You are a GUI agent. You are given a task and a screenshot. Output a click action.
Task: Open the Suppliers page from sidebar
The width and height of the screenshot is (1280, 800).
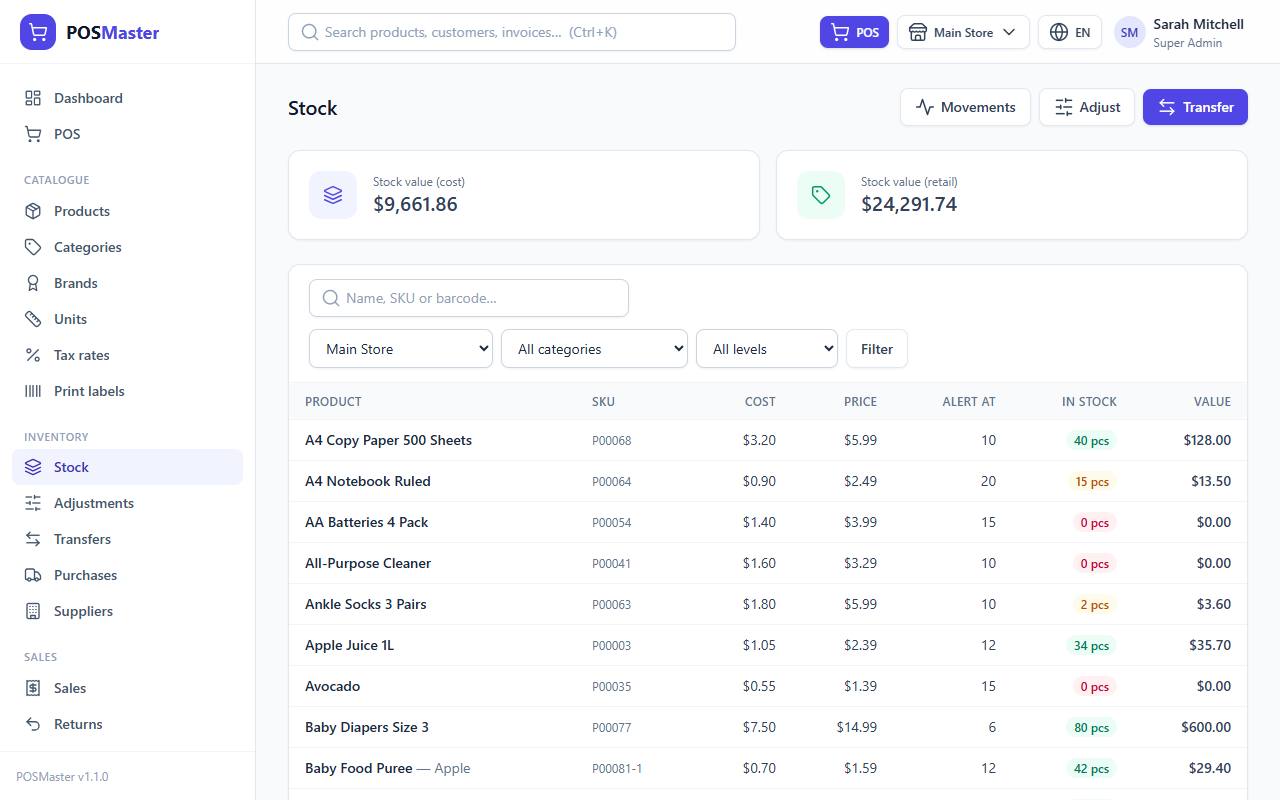tap(127, 611)
